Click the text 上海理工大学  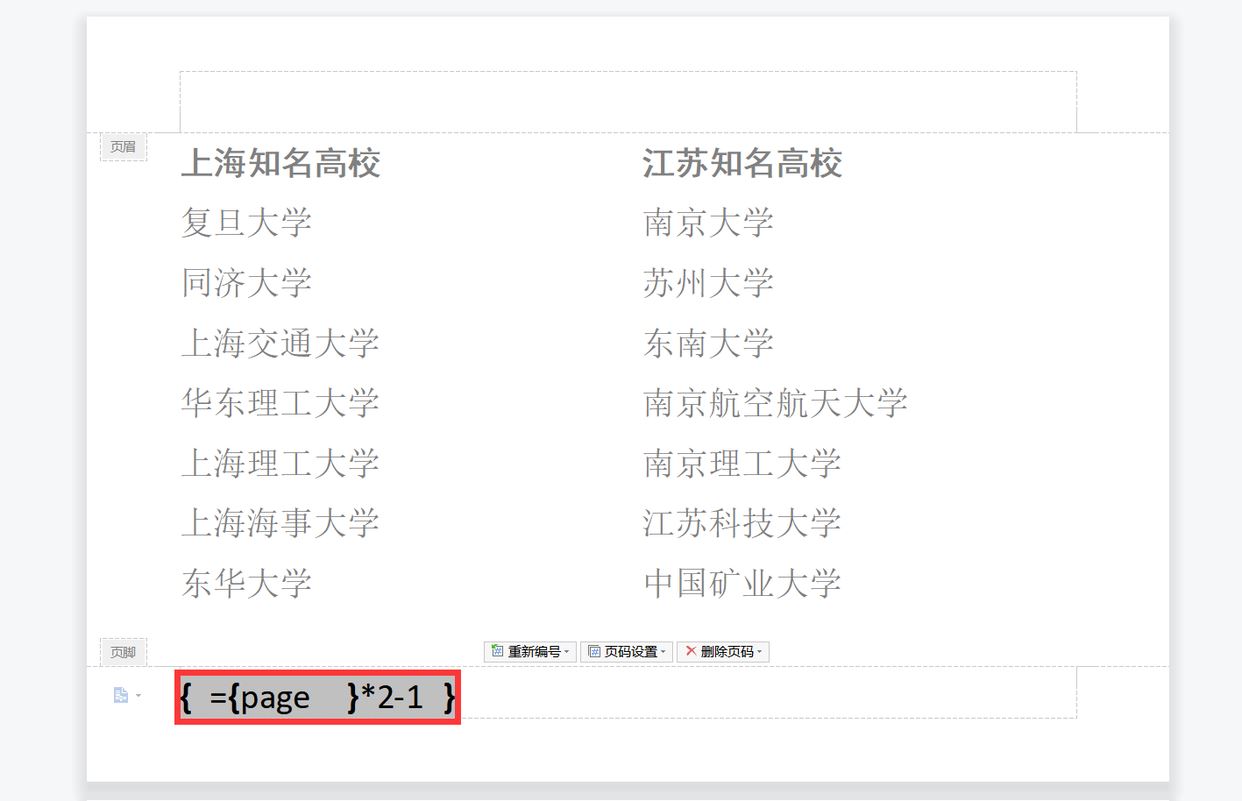tap(280, 463)
